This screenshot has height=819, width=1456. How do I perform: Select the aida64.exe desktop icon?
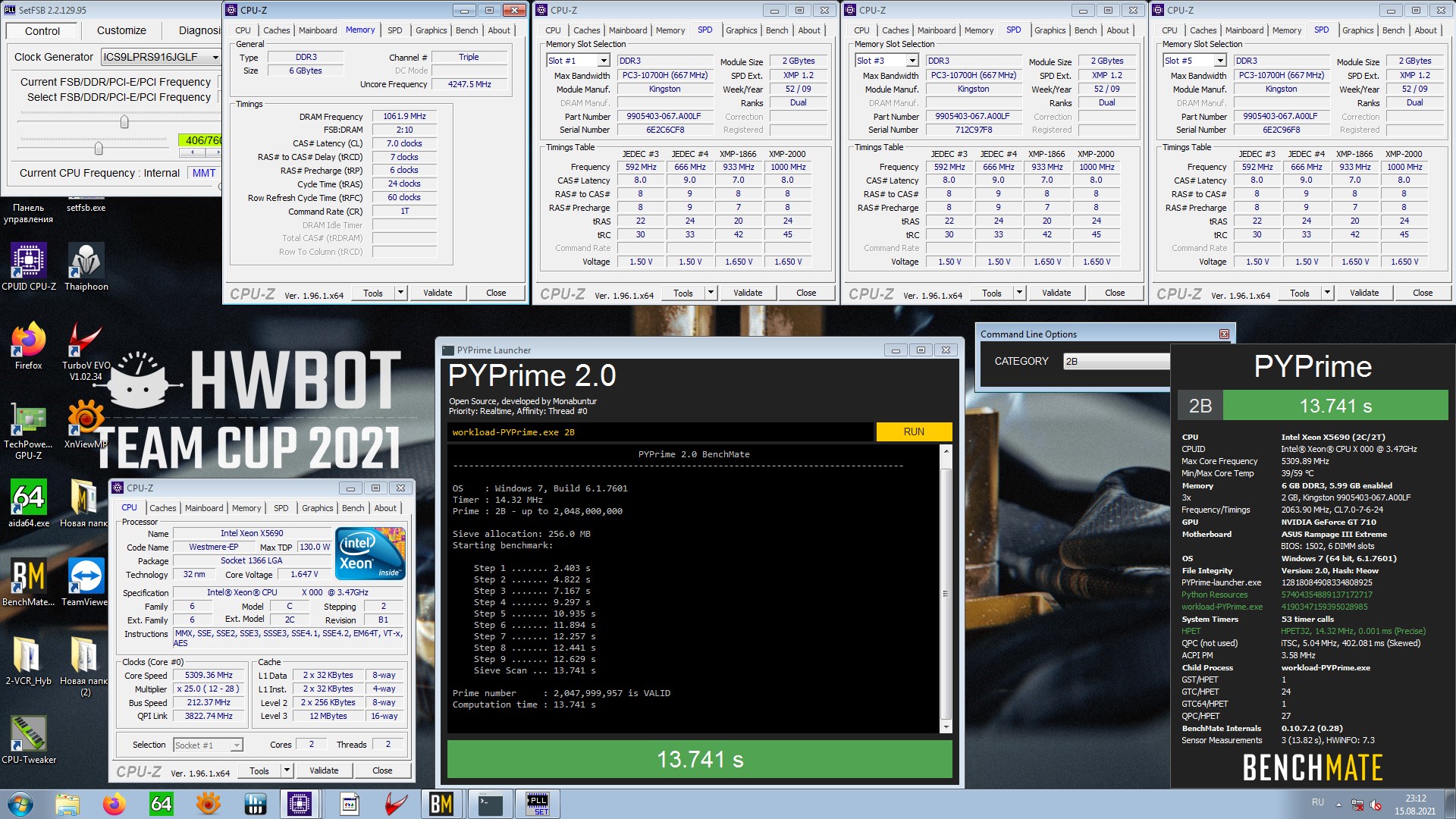(29, 504)
